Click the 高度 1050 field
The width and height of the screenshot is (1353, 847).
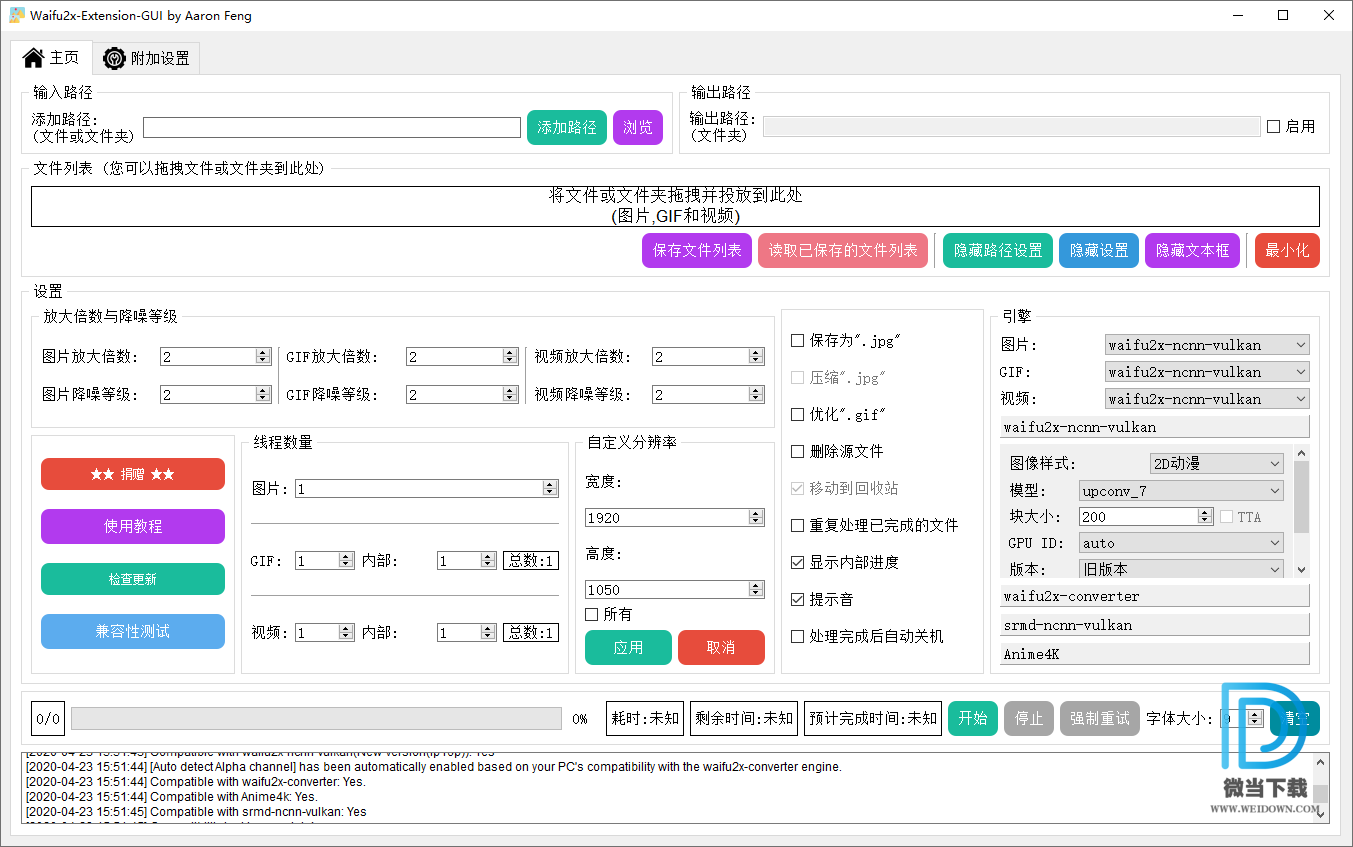(675, 589)
